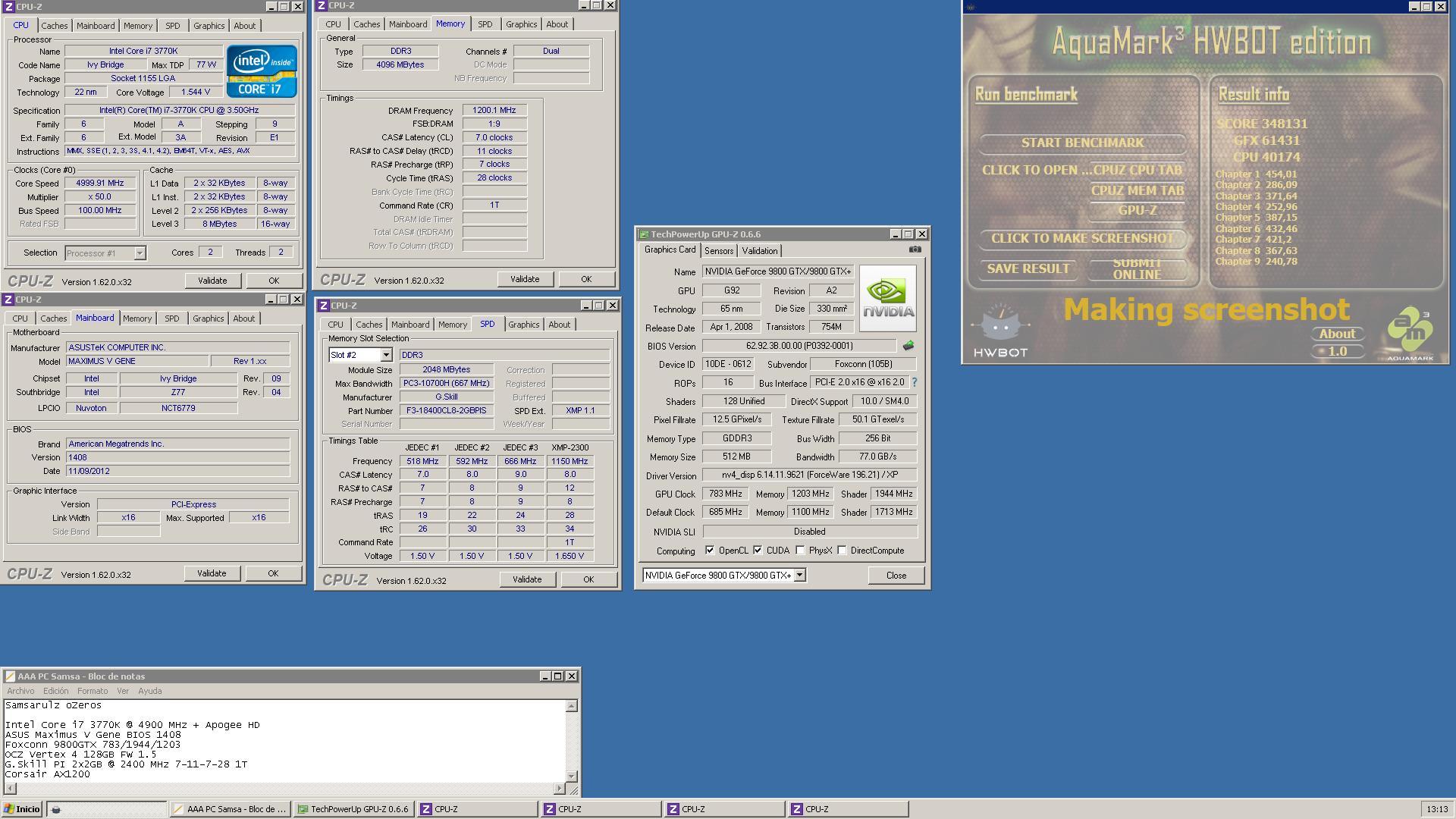Click START BENCHMARK in AquaMark
The height and width of the screenshot is (819, 1456).
pyautogui.click(x=1082, y=143)
